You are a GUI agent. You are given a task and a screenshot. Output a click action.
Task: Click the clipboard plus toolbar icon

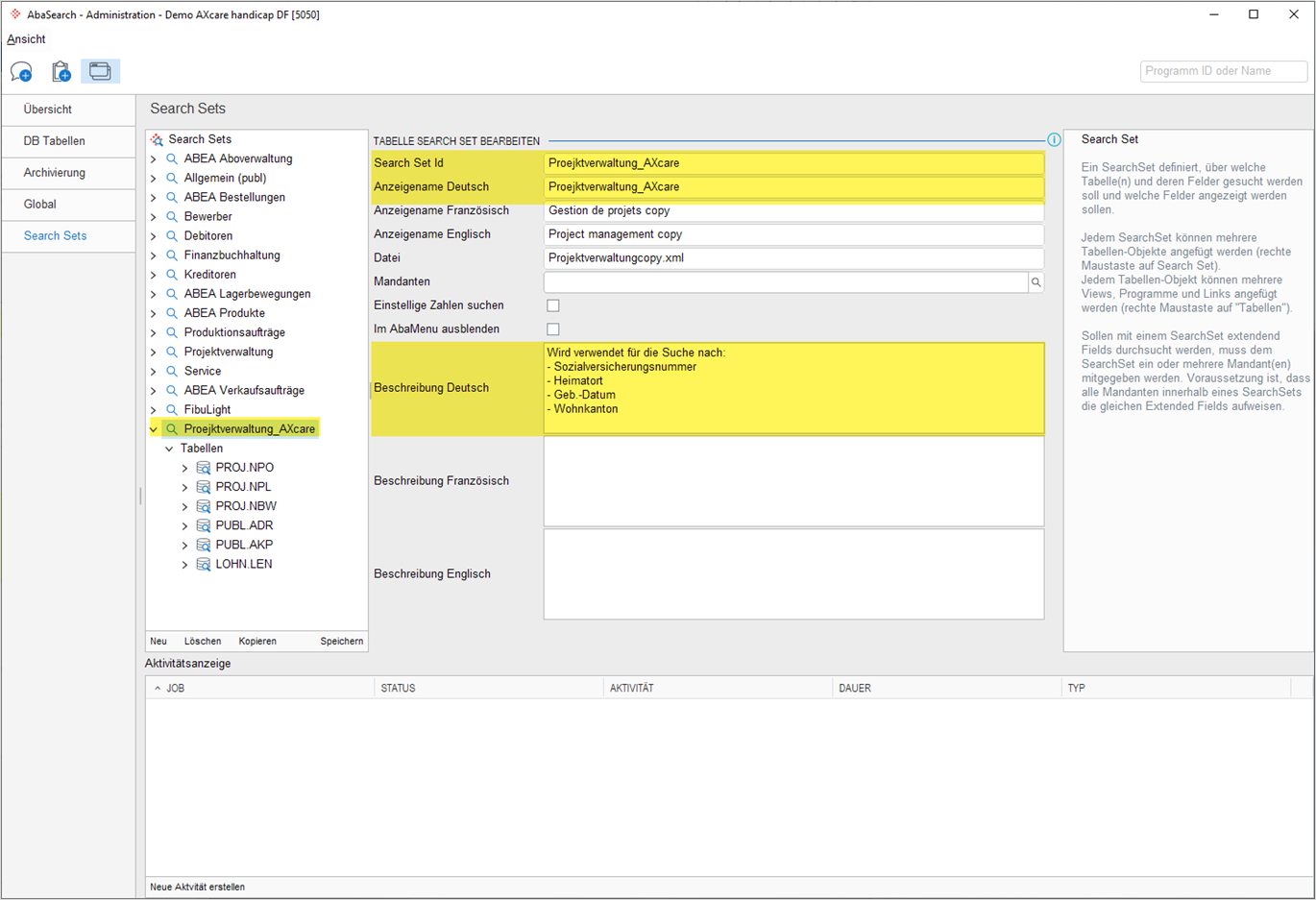coord(61,71)
